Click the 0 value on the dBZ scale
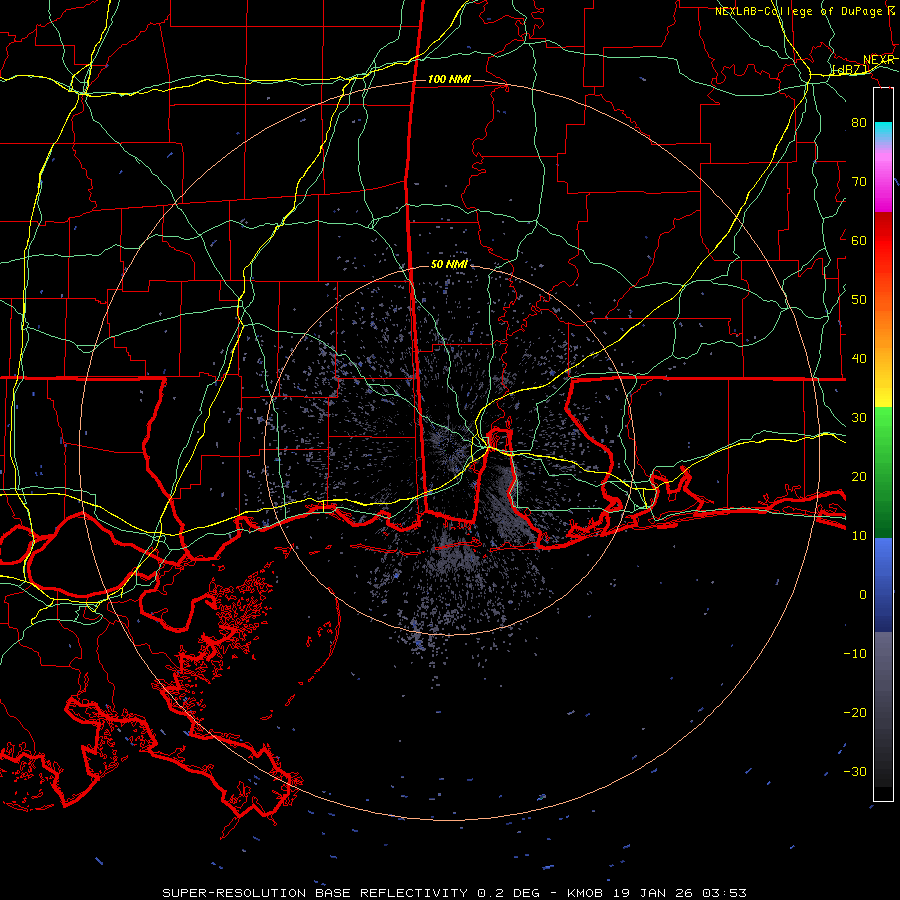The width and height of the screenshot is (900, 900). [x=863, y=595]
